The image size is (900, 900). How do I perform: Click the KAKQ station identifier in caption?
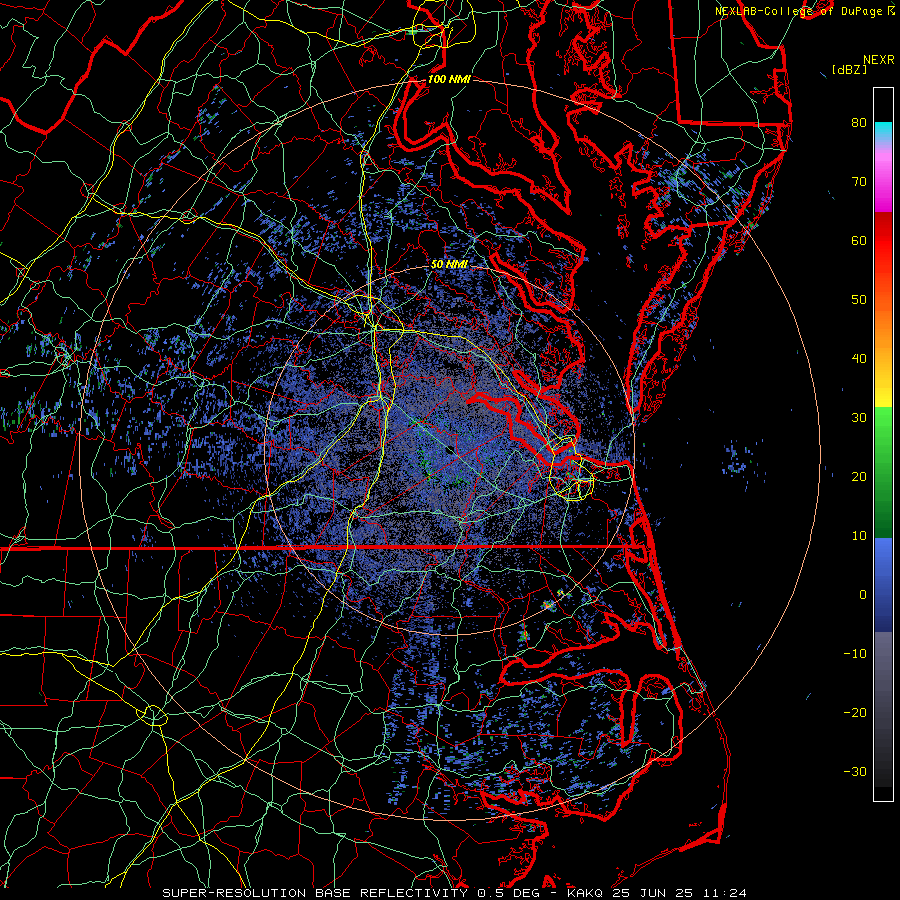click(586, 893)
